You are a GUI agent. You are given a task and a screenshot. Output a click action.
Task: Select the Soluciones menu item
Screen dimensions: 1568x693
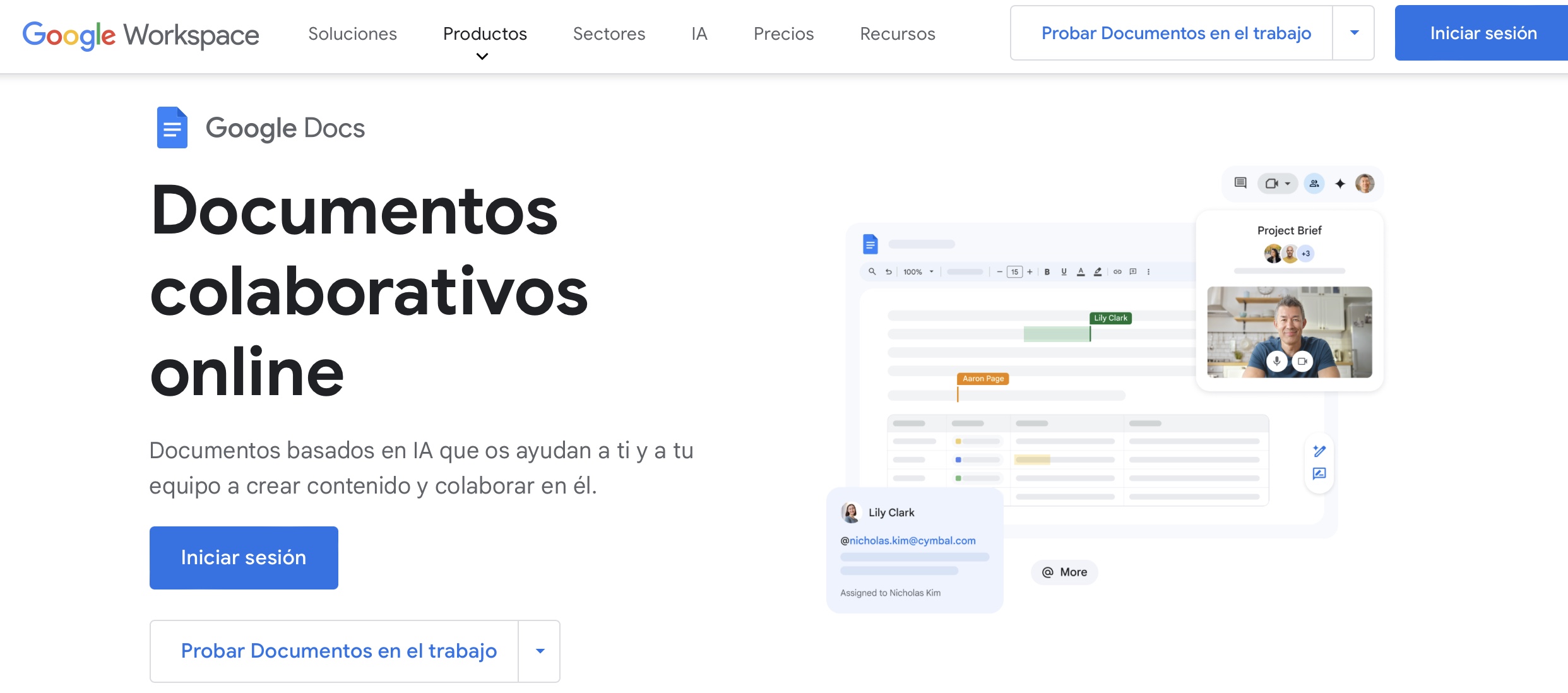click(x=353, y=32)
